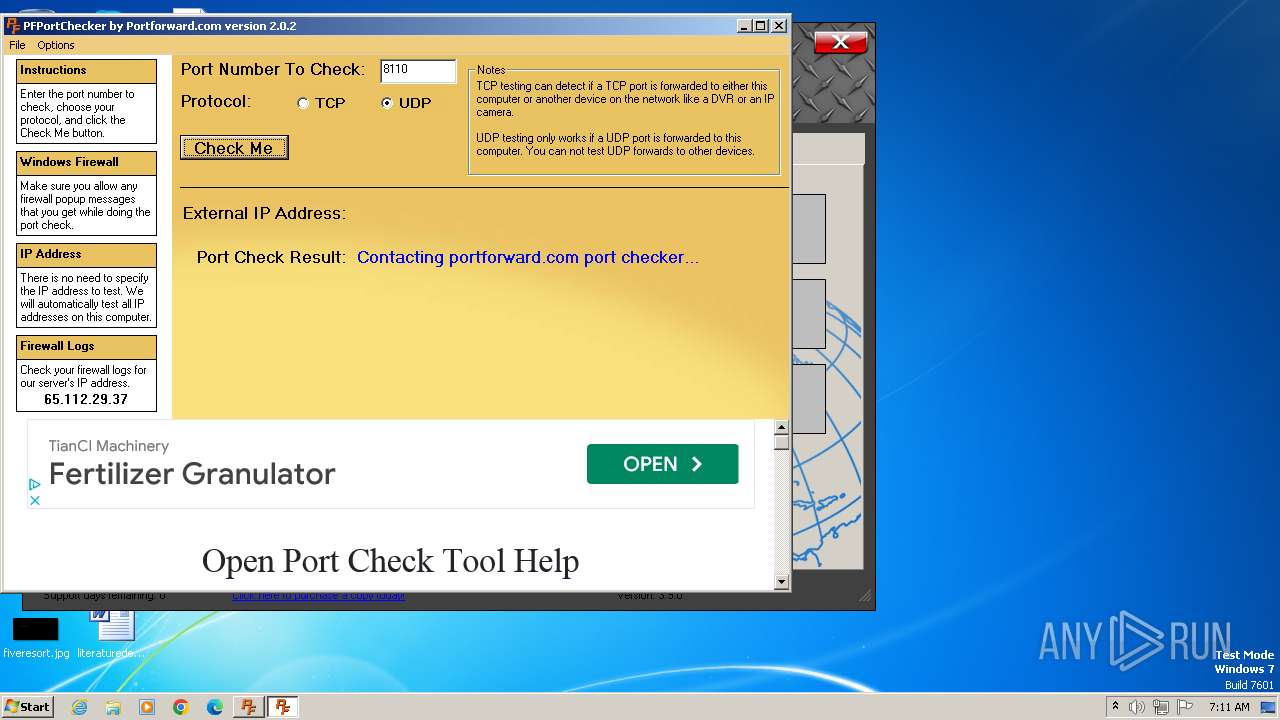The width and height of the screenshot is (1280, 720).
Task: Click the 7:11 AM system clock
Action: click(1229, 707)
